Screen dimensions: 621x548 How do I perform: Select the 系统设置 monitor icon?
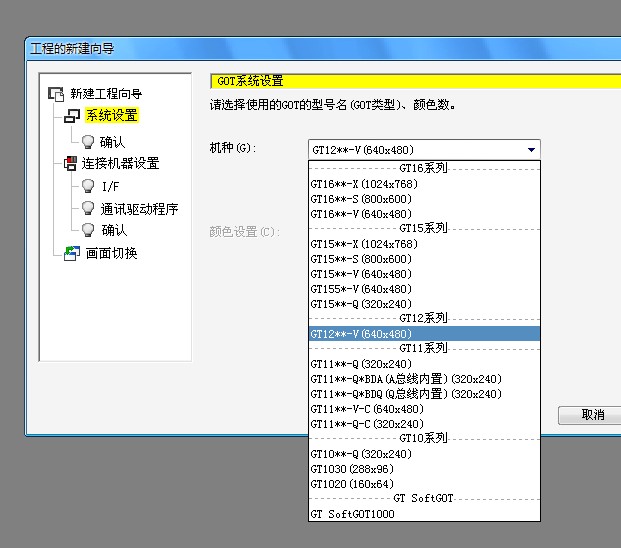pos(72,116)
